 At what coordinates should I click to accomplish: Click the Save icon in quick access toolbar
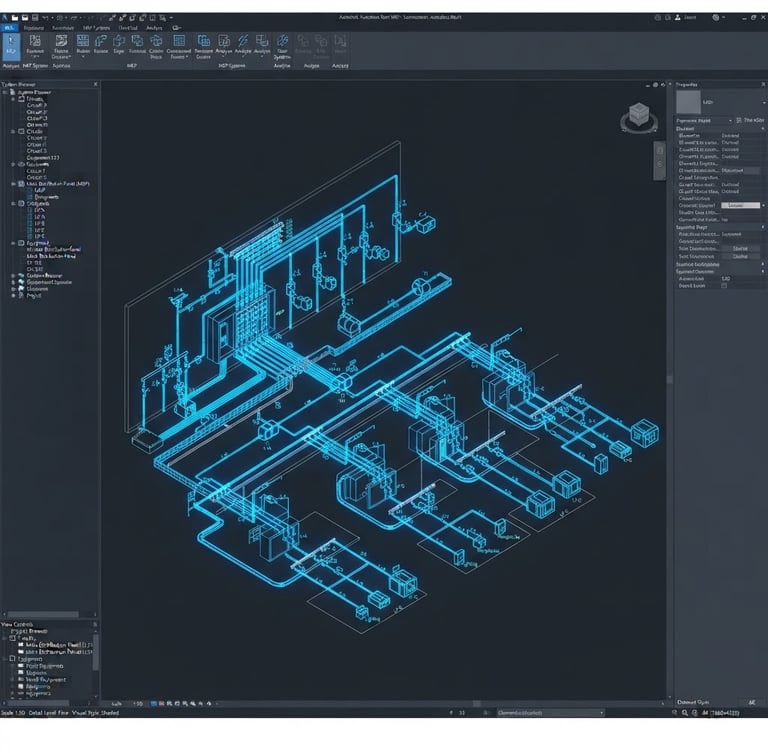click(35, 18)
